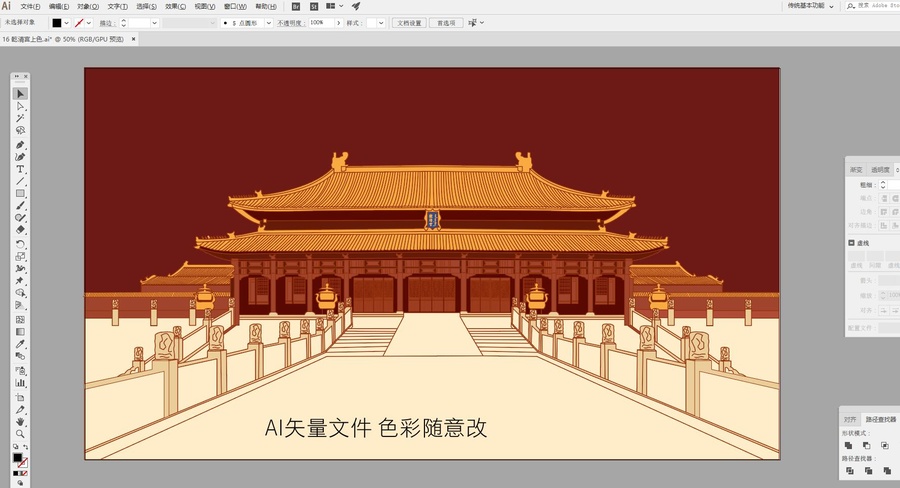Viewport: 900px width, 488px height.
Task: Select the Blend tool
Action: (20, 355)
